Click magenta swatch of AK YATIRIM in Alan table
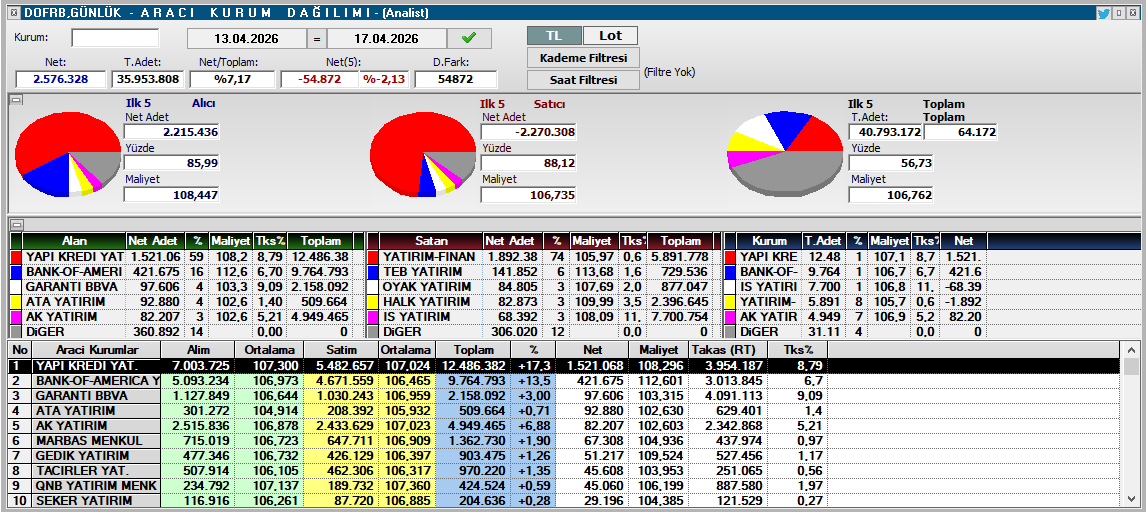Viewport: 1146px width, 512px height. pos(16,317)
